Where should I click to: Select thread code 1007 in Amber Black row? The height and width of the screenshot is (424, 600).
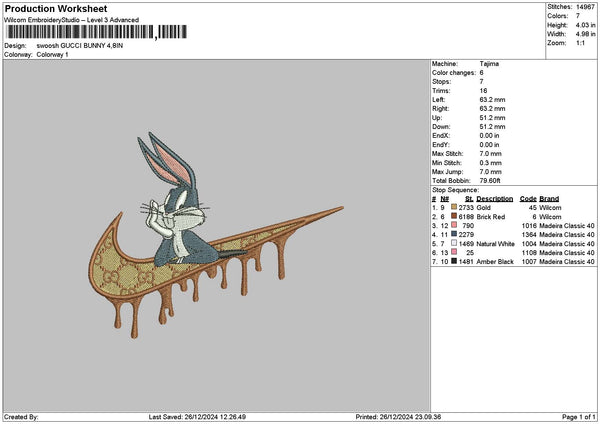529,262
